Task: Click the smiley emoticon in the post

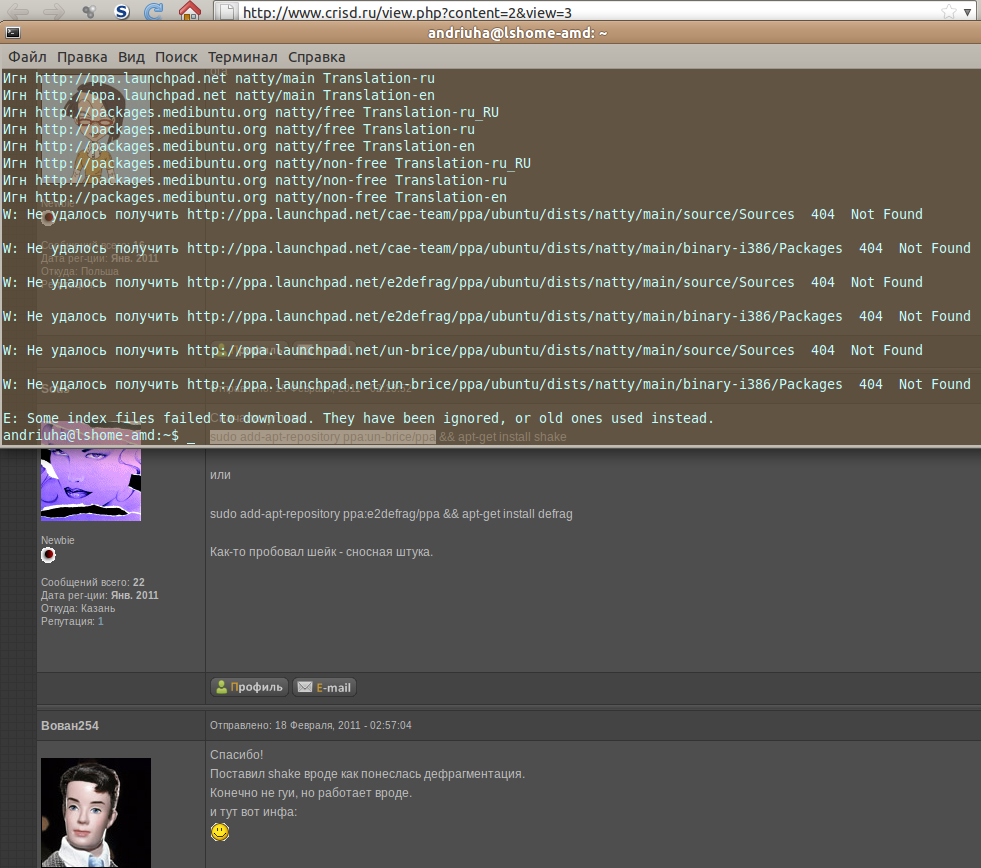Action: (x=220, y=832)
